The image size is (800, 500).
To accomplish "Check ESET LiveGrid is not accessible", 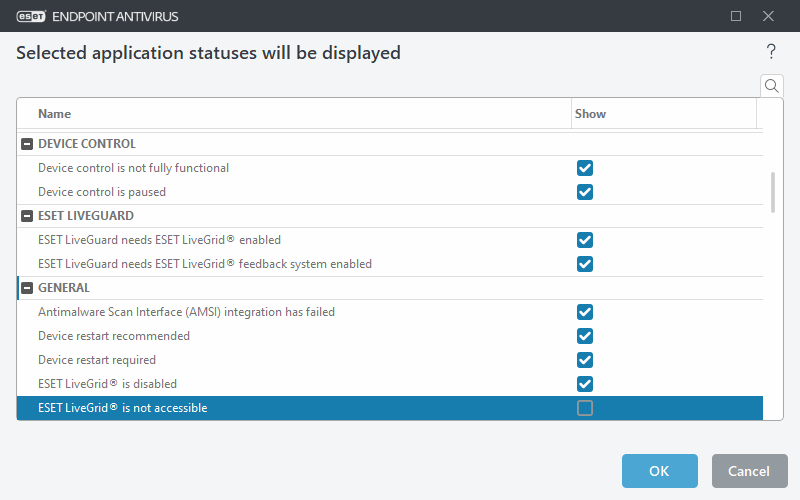I will pos(585,408).
